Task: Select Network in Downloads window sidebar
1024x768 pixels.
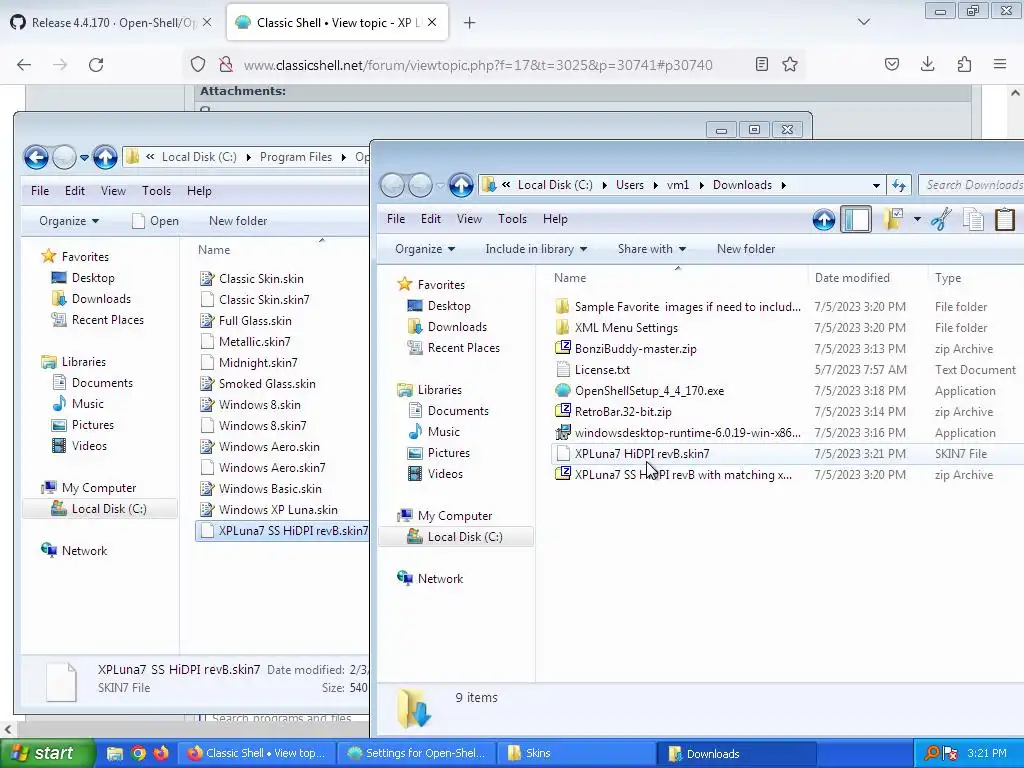Action: [x=440, y=579]
